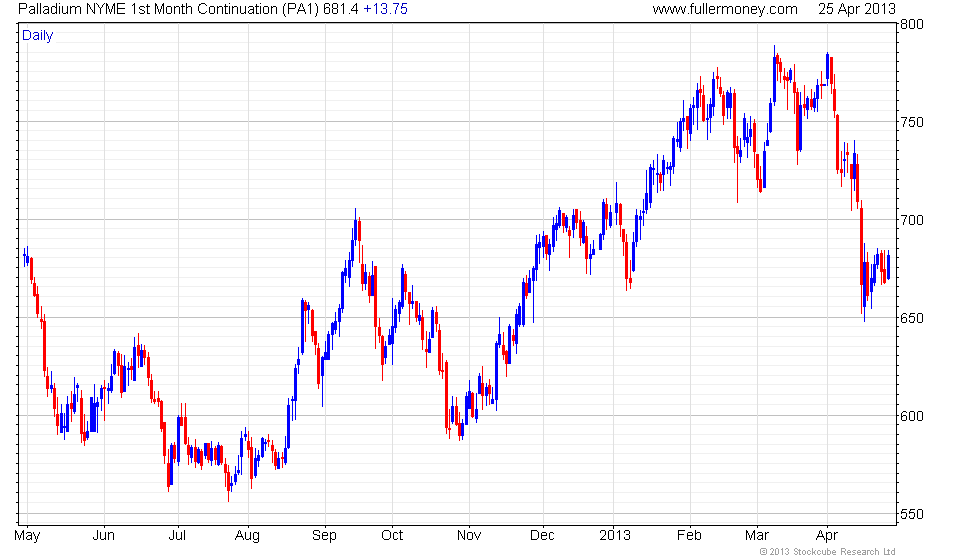Image resolution: width=980 pixels, height=560 pixels.
Task: Click the Oct label on time axis
Action: point(392,536)
